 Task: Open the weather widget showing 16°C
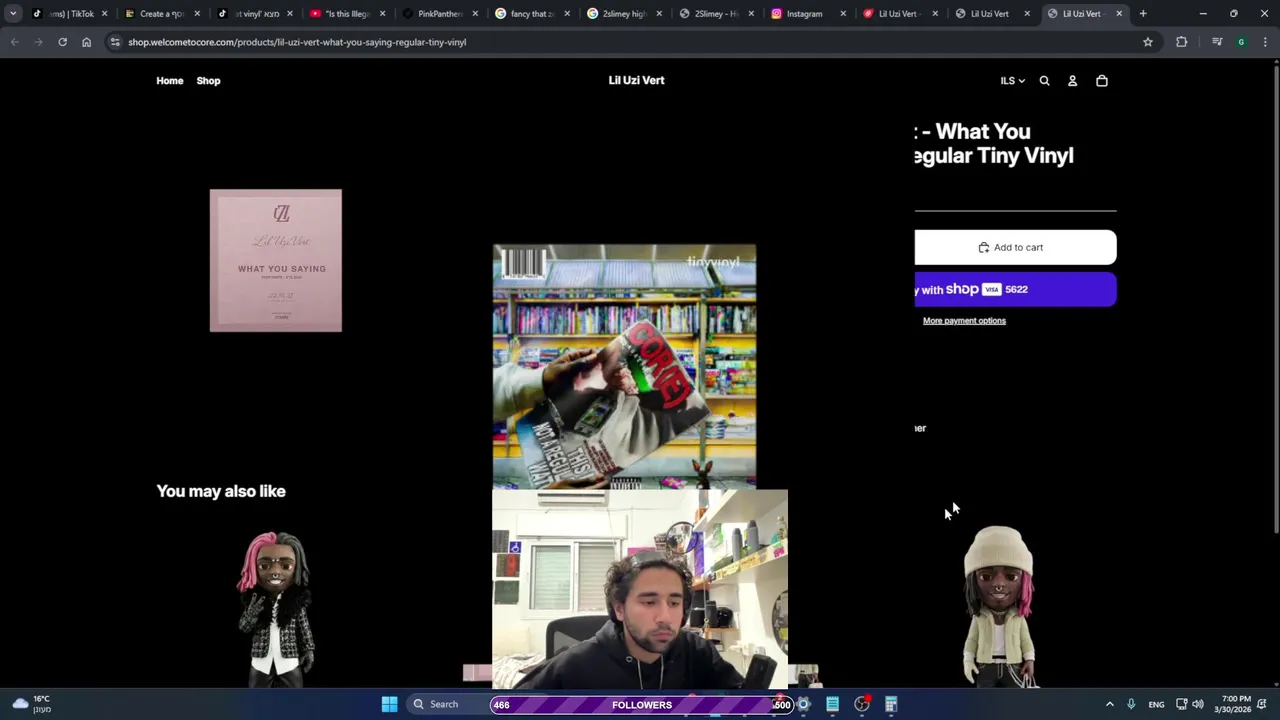[x=30, y=704]
